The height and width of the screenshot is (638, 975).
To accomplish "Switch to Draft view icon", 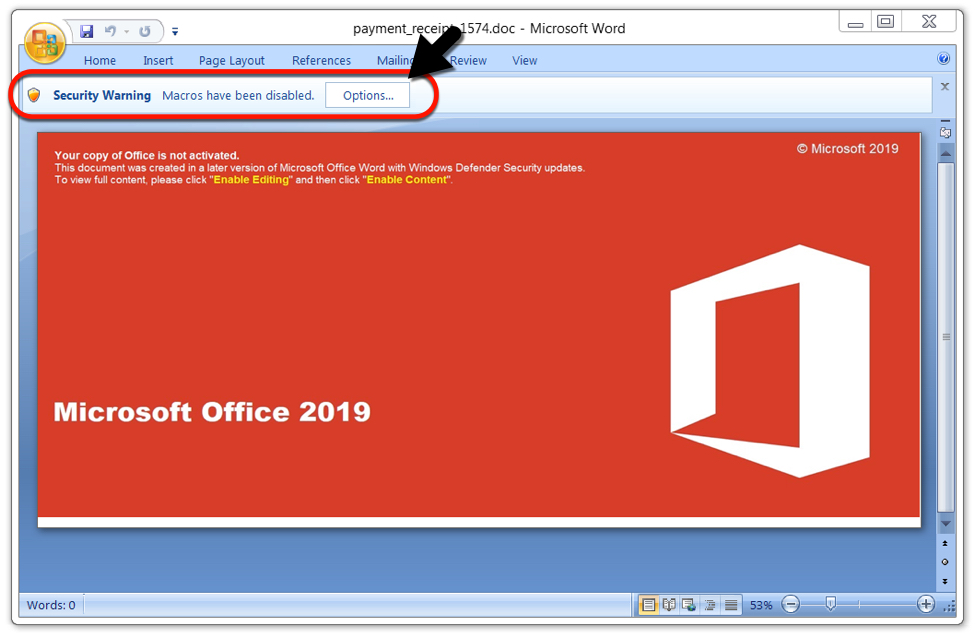I will pyautogui.click(x=731, y=604).
